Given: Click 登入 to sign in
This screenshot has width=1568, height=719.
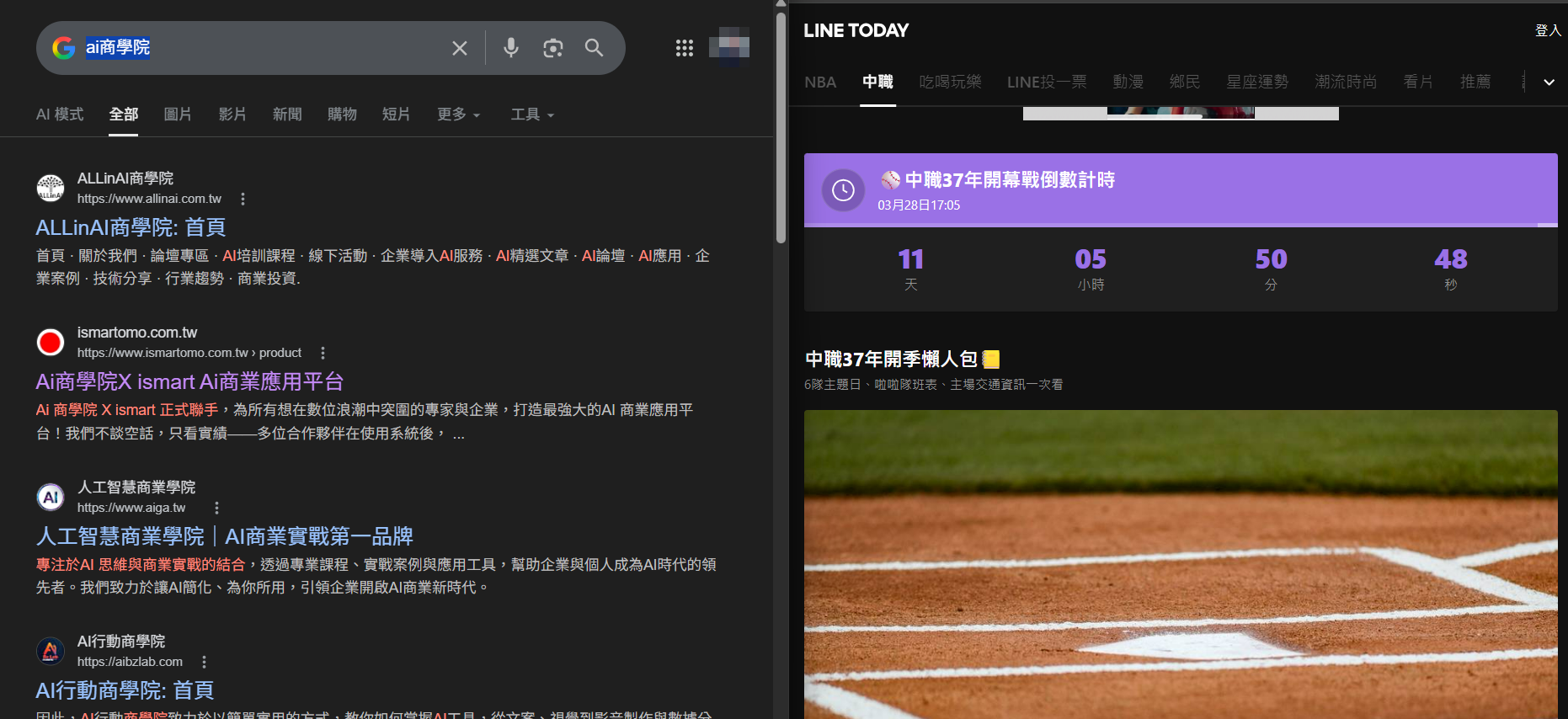Looking at the screenshot, I should (x=1548, y=30).
